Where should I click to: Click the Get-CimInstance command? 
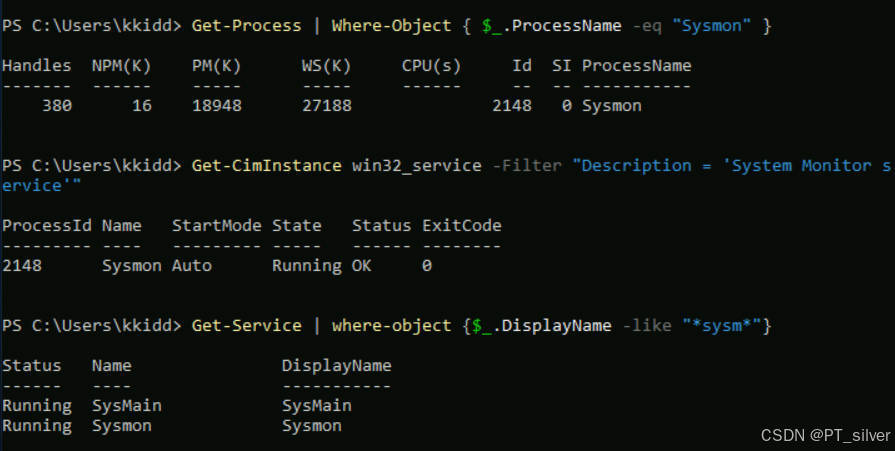coord(267,166)
